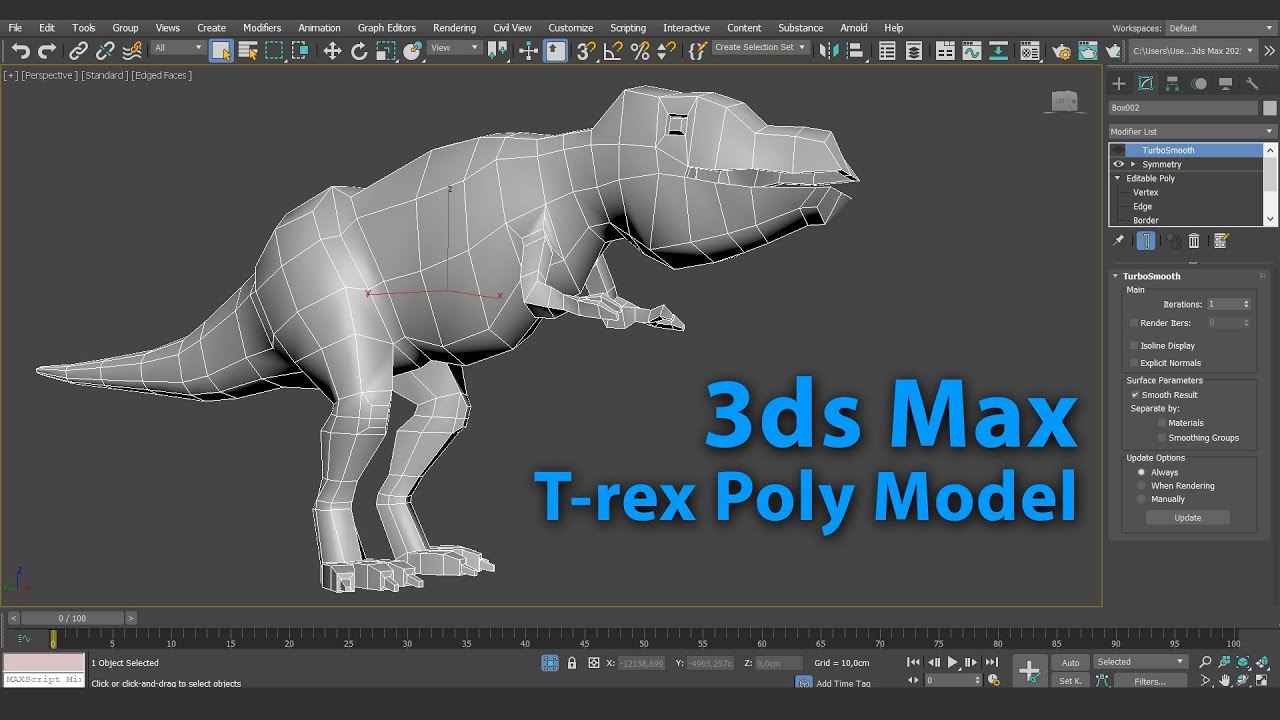Toggle visibility eye of Symmetry modifier
The height and width of the screenshot is (720, 1280).
1119,164
